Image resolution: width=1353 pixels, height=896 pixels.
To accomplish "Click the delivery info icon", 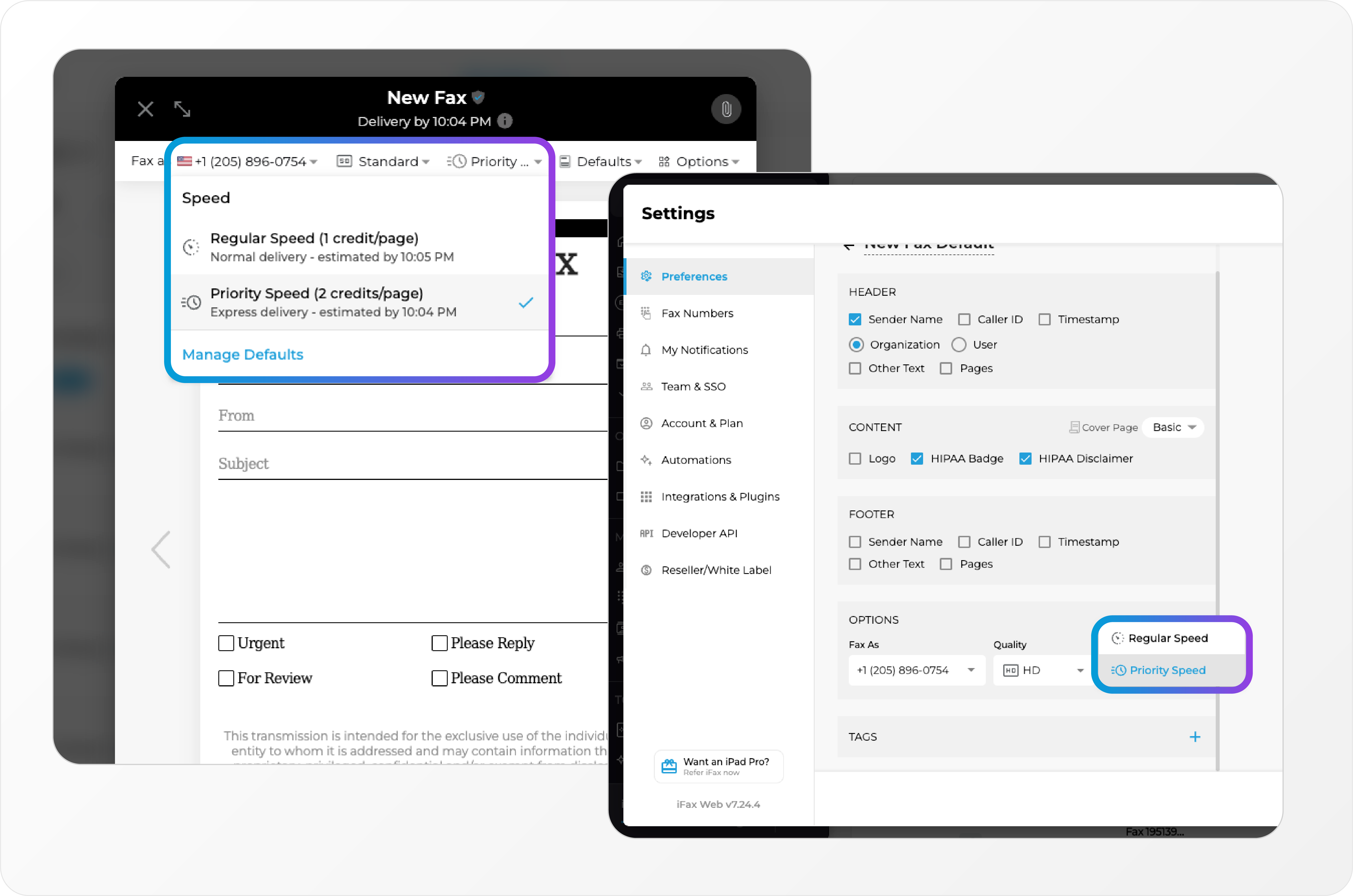I will tap(504, 121).
